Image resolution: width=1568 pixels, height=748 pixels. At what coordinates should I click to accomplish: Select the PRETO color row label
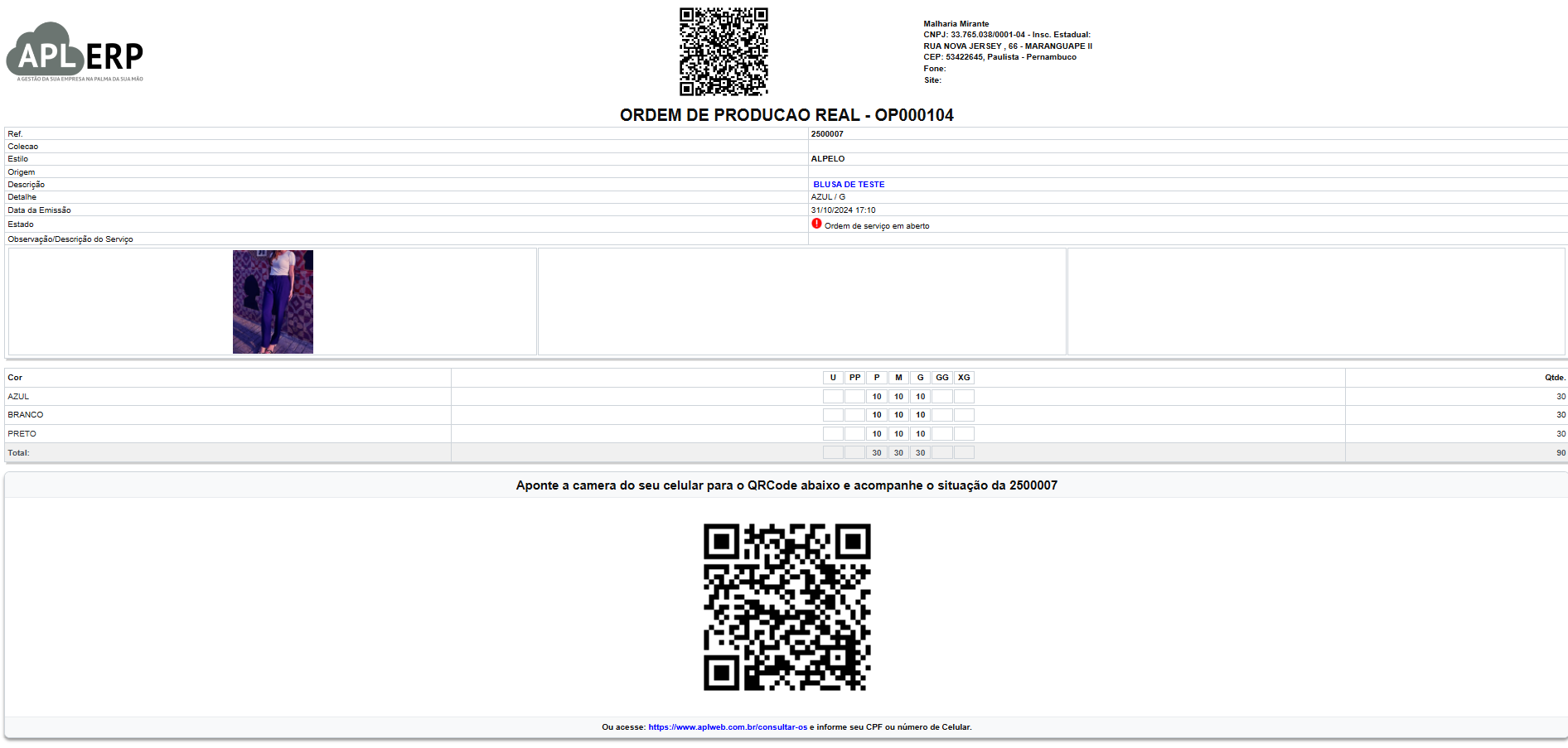point(22,434)
